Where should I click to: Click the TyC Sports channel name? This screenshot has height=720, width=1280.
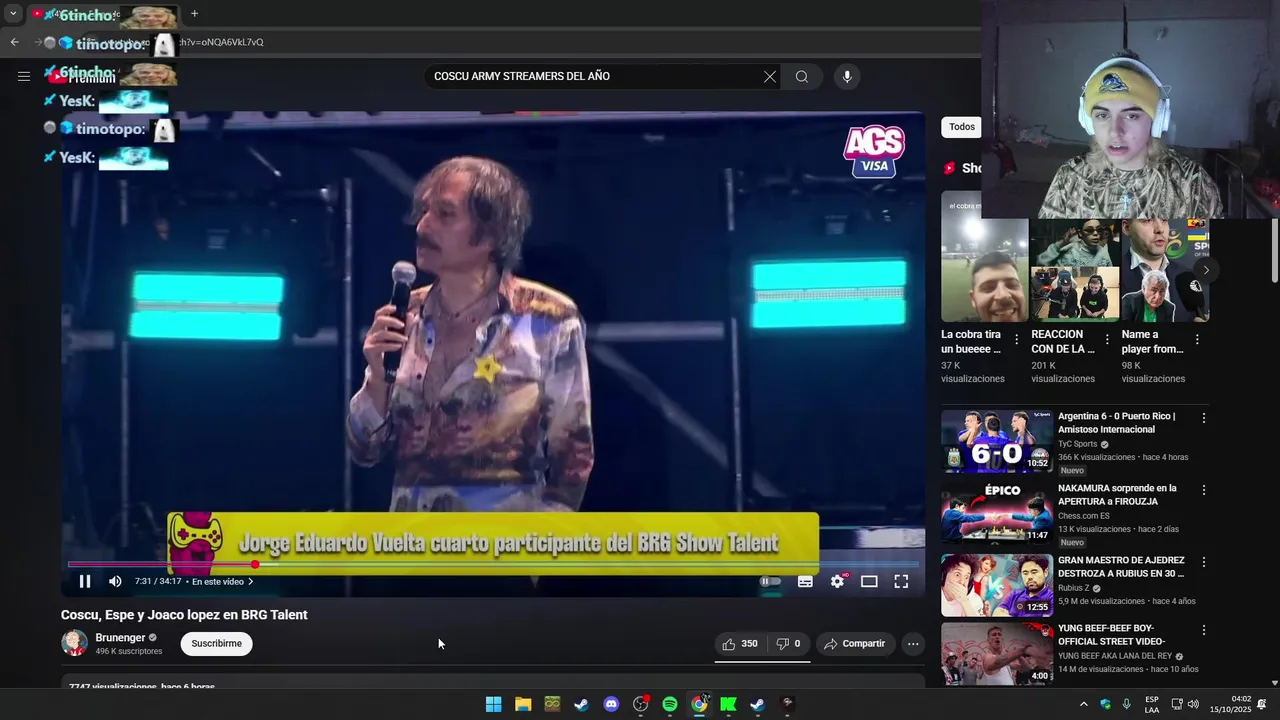1077,444
